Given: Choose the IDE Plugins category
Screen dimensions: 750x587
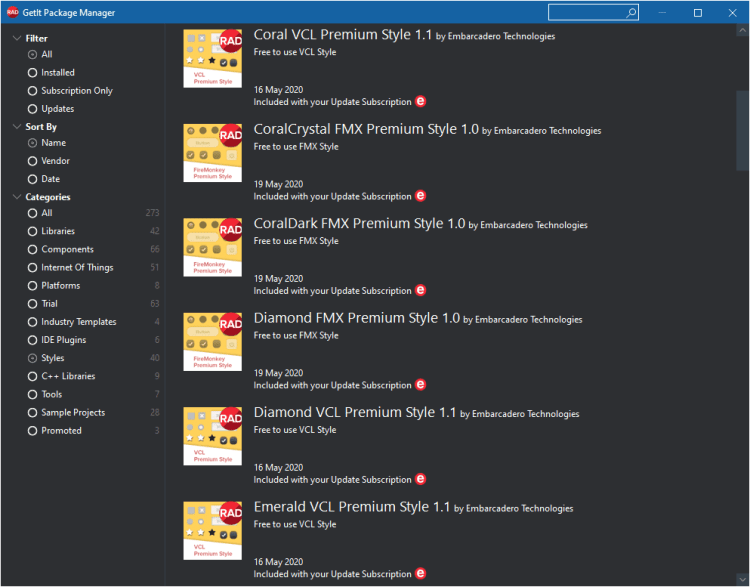Looking at the screenshot, I should point(57,341).
